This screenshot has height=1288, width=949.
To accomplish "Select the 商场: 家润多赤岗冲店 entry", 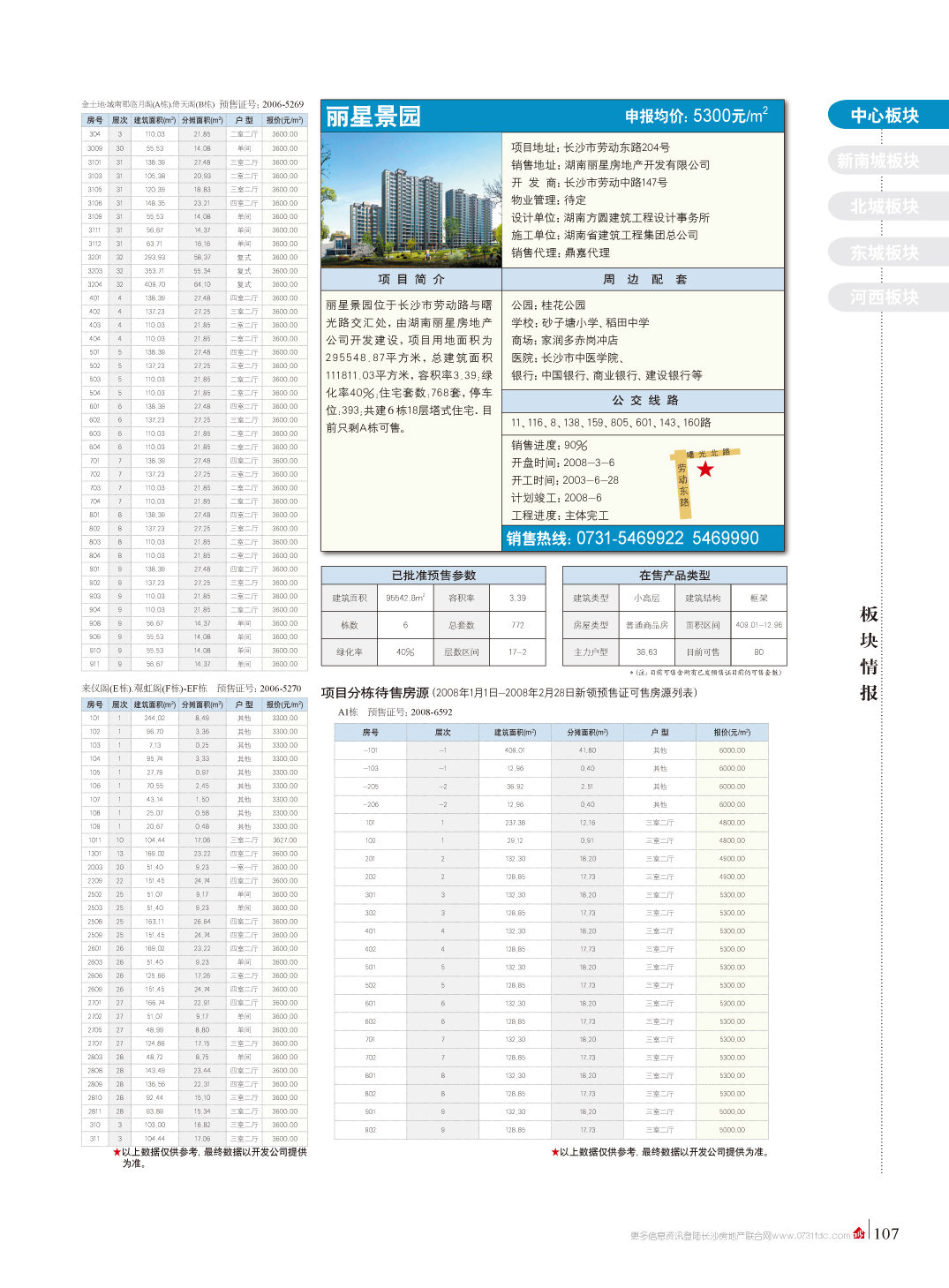I will tap(564, 341).
